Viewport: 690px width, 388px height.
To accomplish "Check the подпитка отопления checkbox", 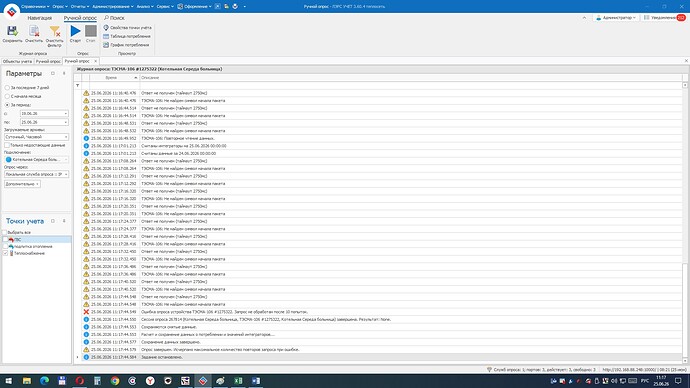I will click(x=5, y=246).
